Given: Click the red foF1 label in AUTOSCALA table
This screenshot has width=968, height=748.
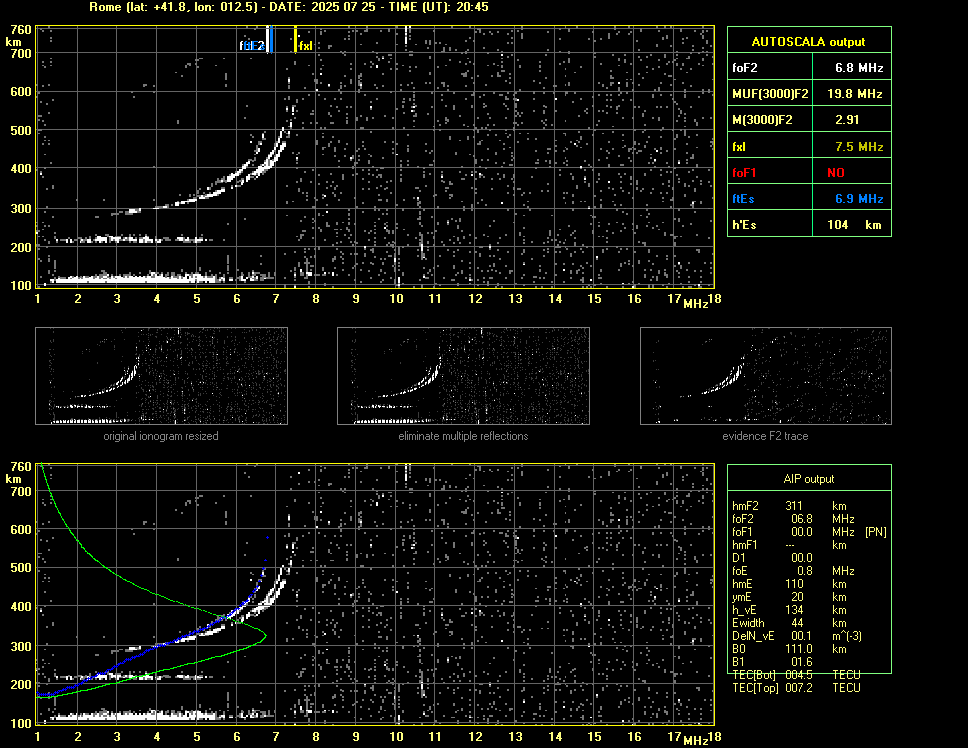Looking at the screenshot, I should pyautogui.click(x=744, y=173).
